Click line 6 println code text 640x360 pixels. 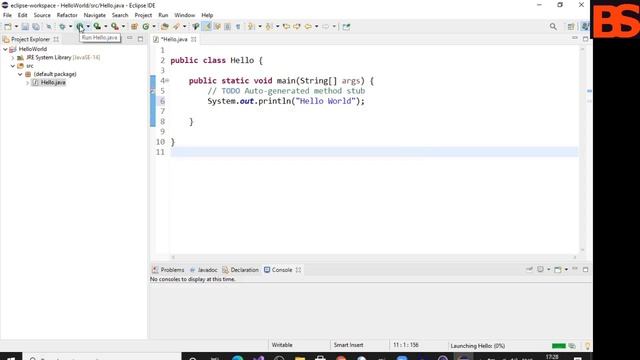point(286,101)
